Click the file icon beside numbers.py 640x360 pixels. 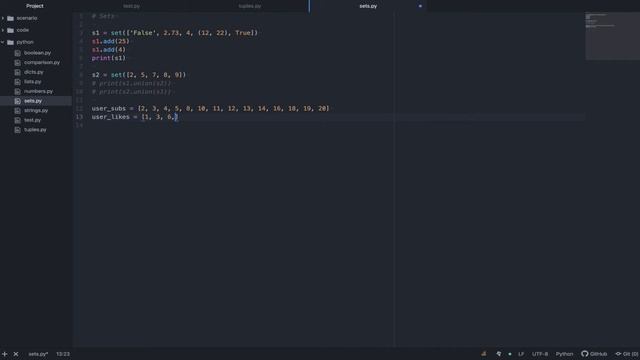(18, 91)
